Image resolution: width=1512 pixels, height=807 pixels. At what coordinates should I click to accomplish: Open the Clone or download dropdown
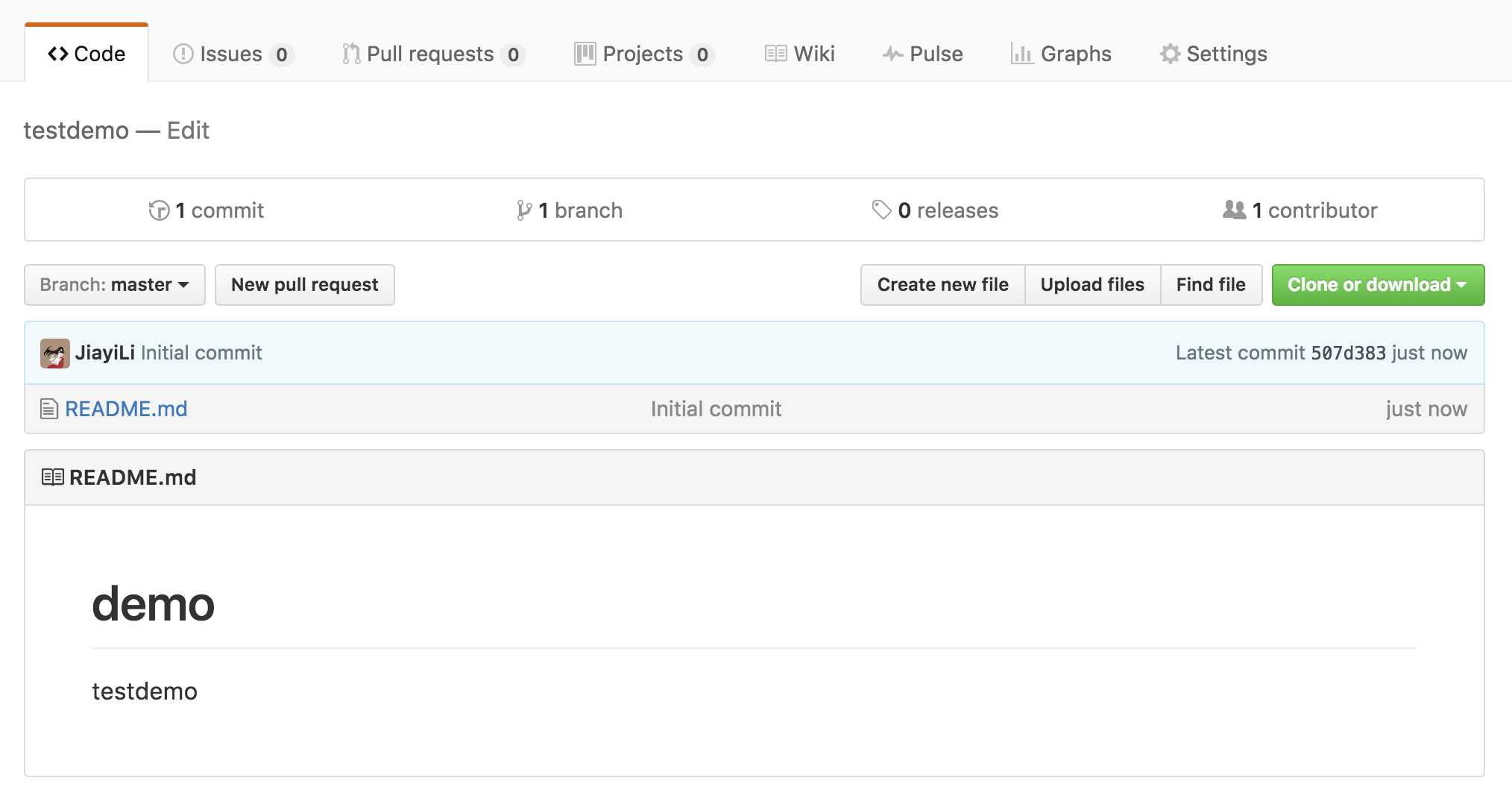[x=1378, y=285]
